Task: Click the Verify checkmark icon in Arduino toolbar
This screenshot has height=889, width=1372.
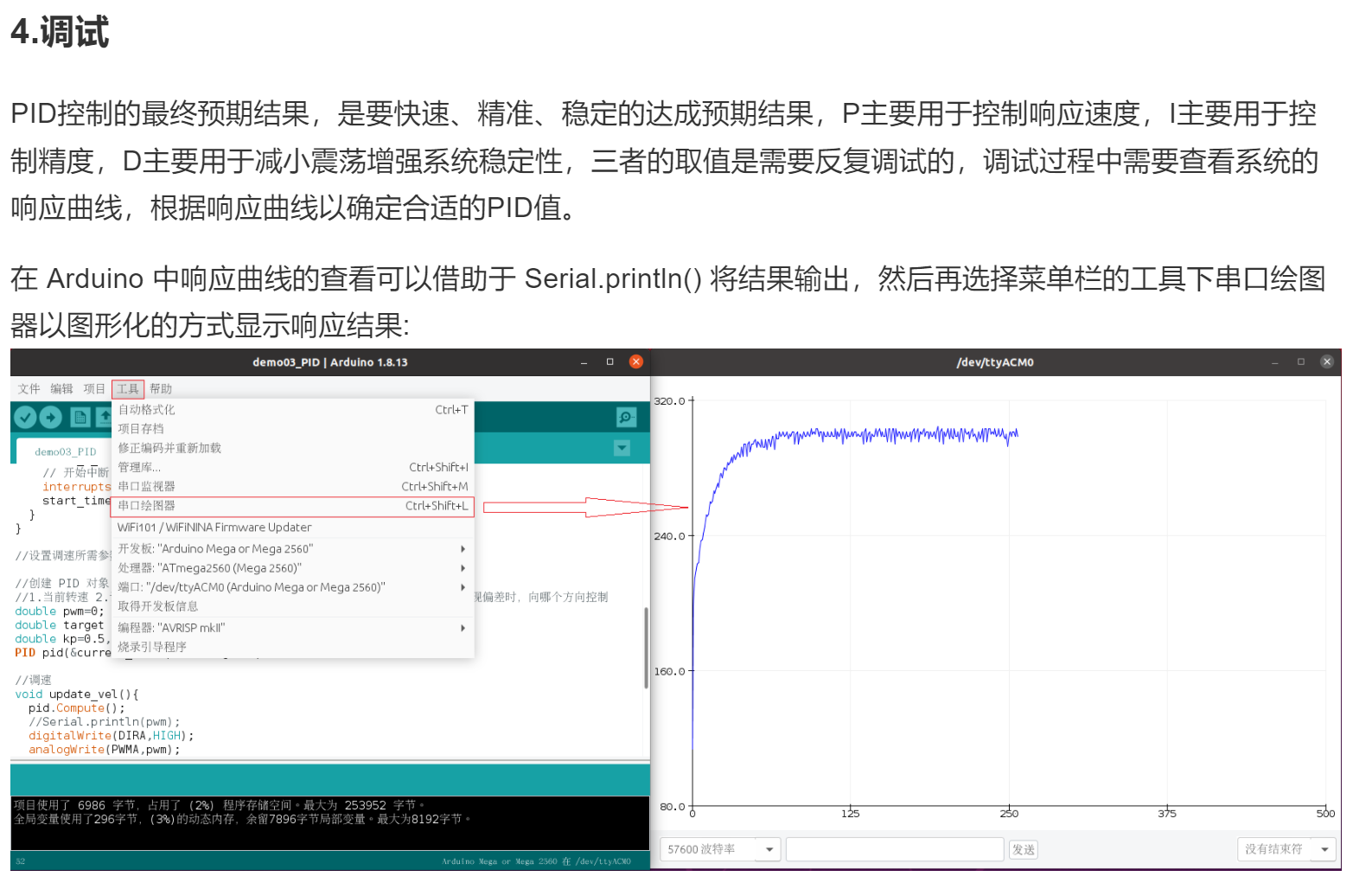Action: pos(26,418)
